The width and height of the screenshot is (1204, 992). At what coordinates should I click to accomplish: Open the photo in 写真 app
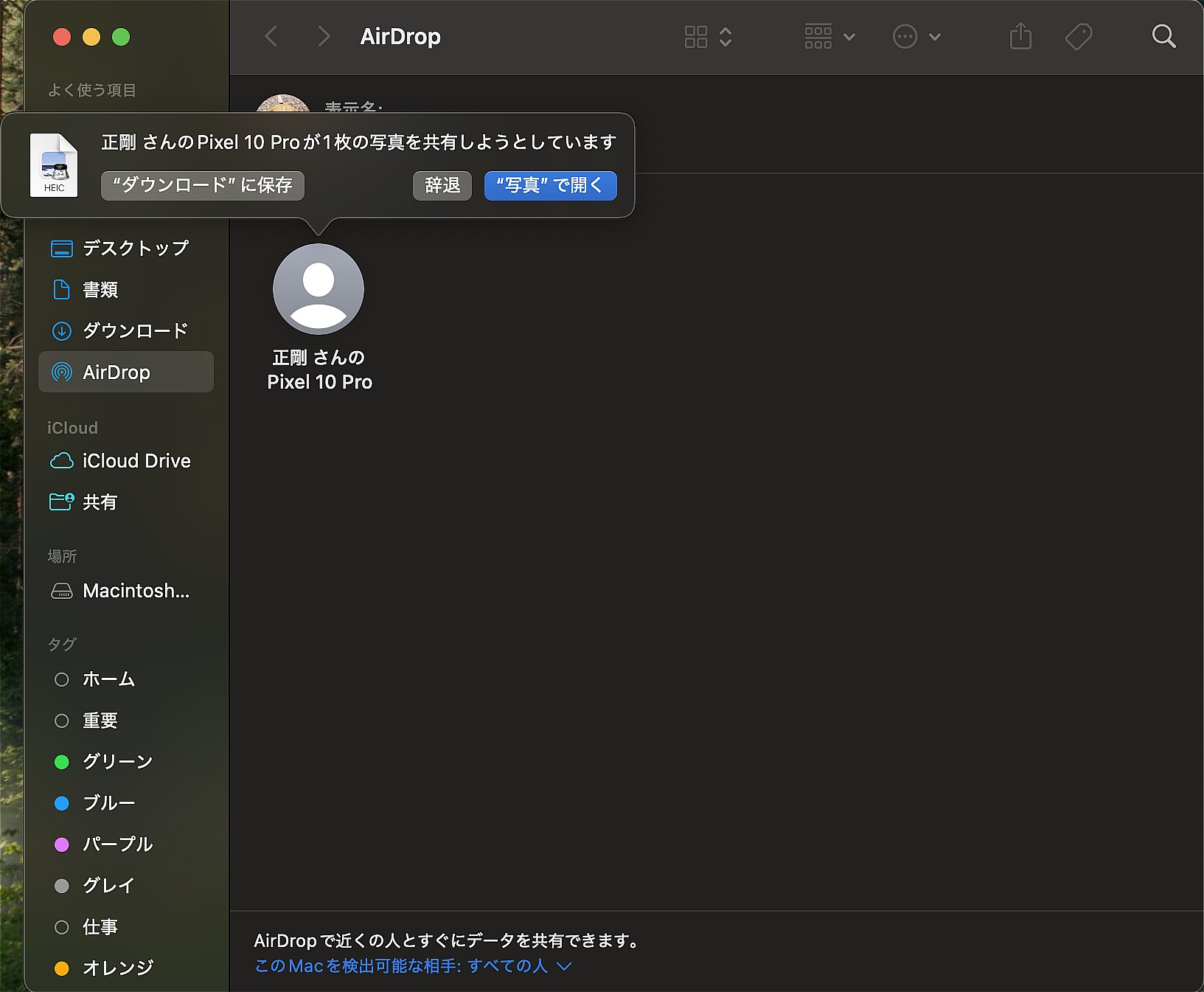550,186
